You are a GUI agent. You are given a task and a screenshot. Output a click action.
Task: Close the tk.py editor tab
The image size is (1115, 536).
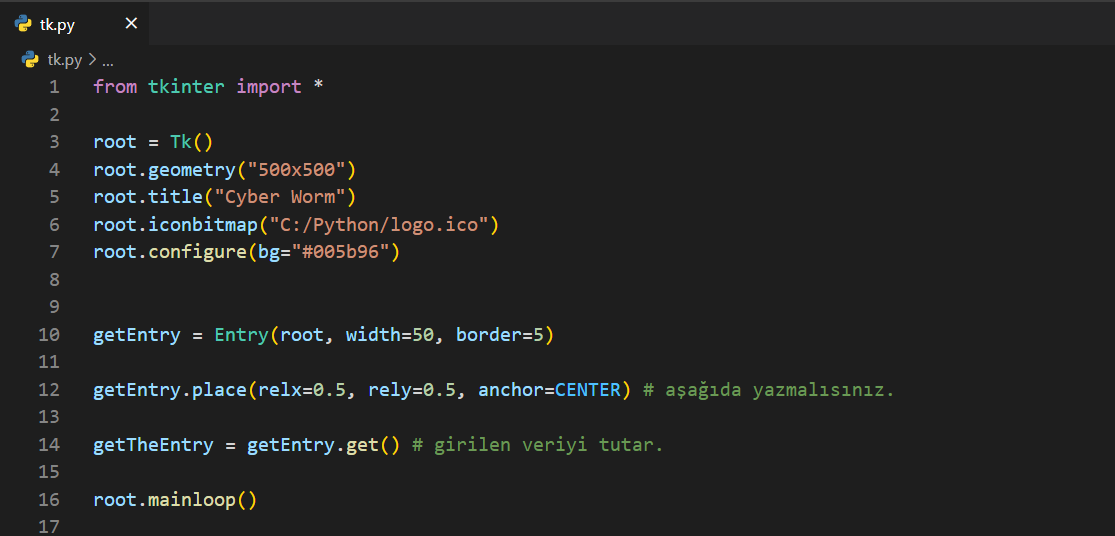(131, 24)
